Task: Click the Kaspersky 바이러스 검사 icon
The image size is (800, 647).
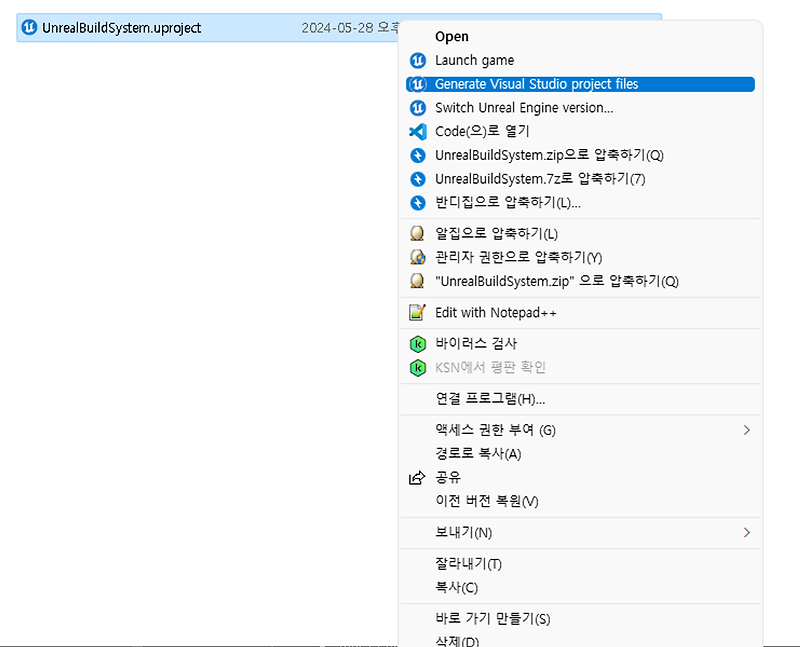Action: pos(418,343)
